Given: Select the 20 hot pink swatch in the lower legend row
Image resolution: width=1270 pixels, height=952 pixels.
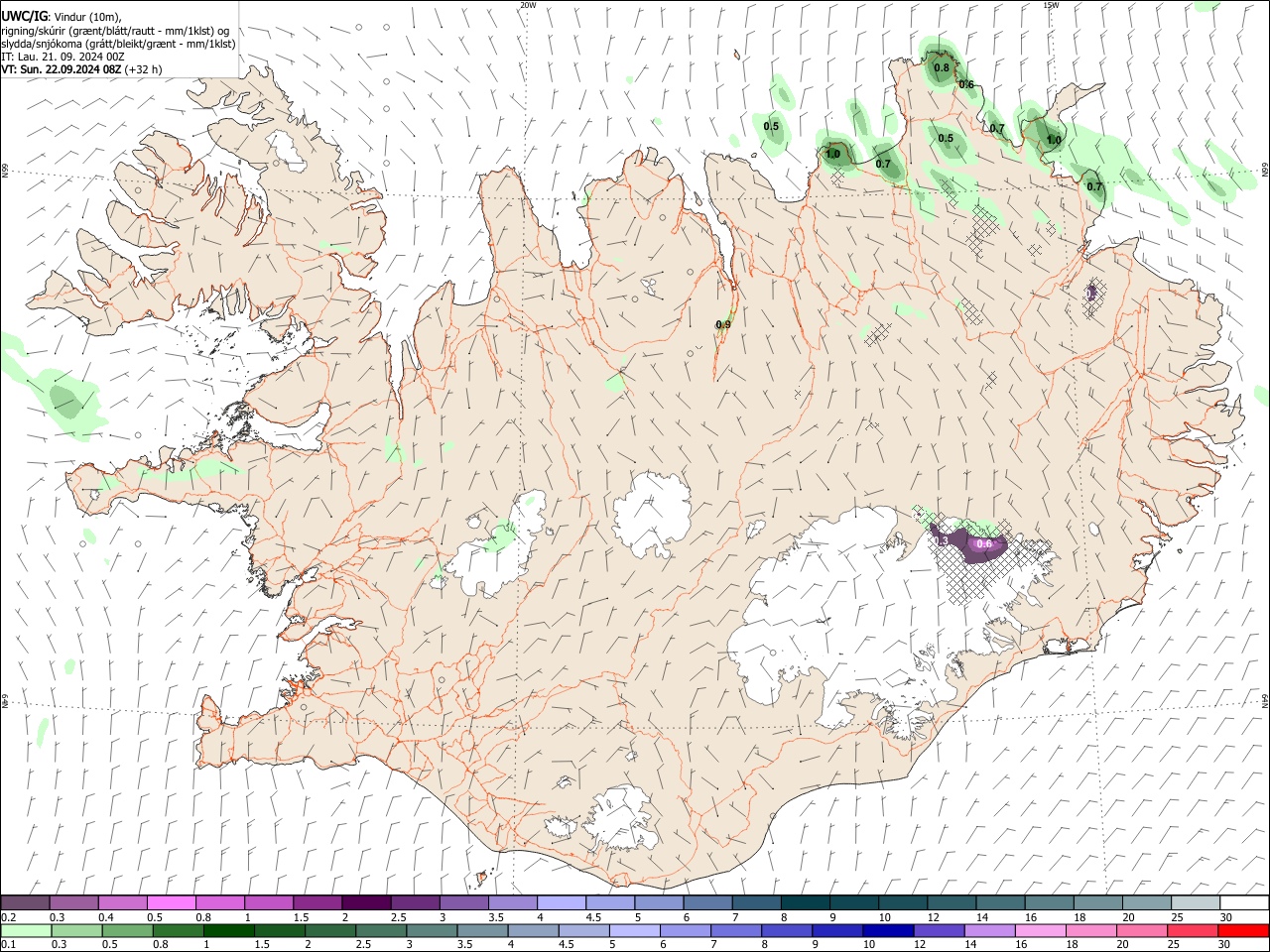Looking at the screenshot, I should coord(1141,930).
